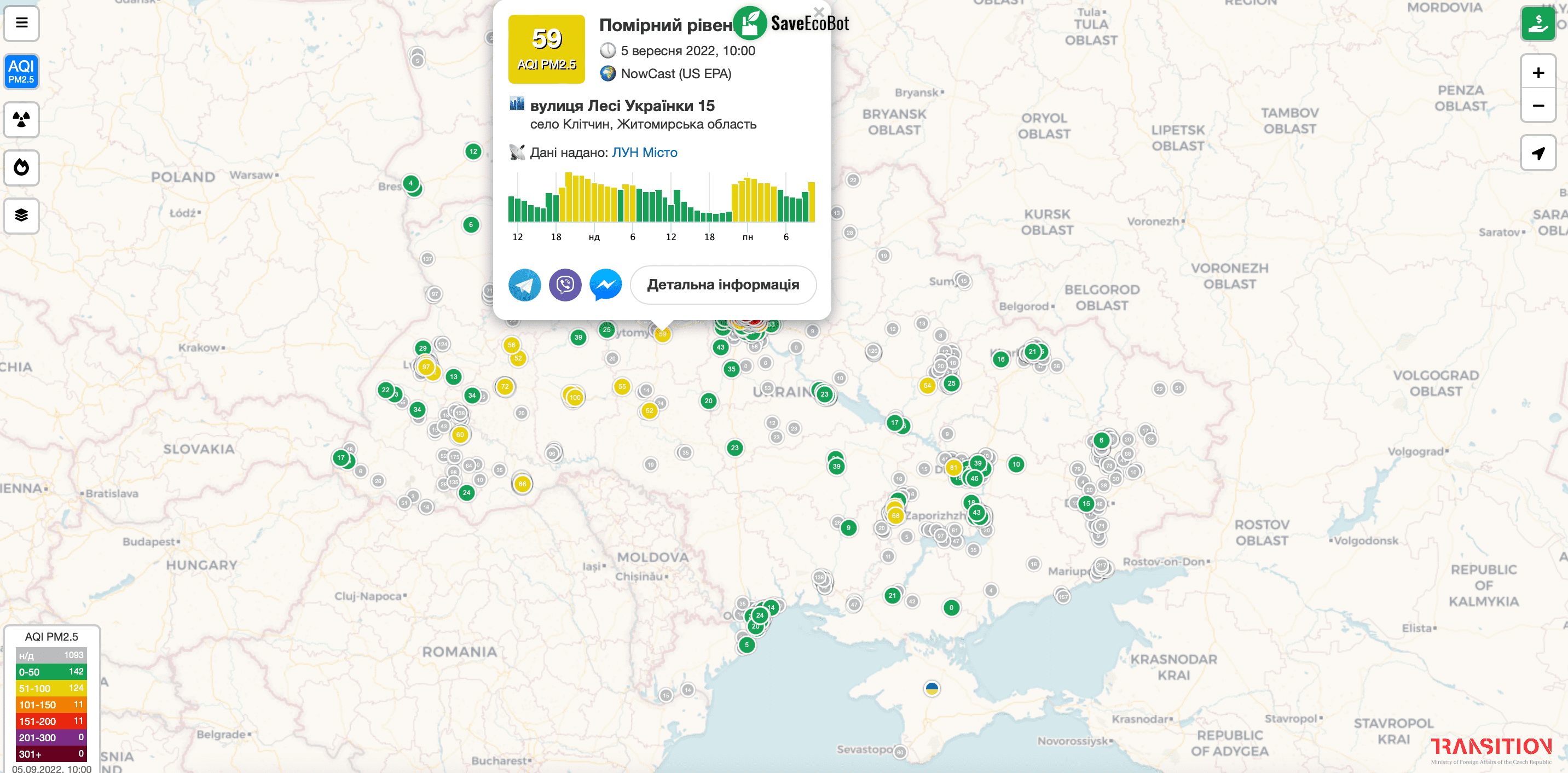Share via Viber icon
Viewport: 1568px width, 773px height.
(x=565, y=285)
